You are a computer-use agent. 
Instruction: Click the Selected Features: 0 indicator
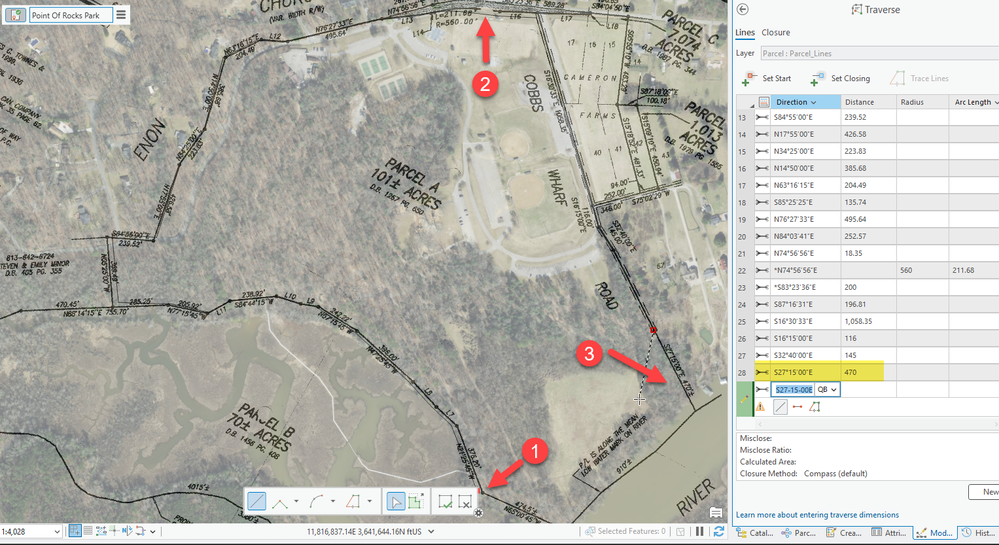[626, 531]
